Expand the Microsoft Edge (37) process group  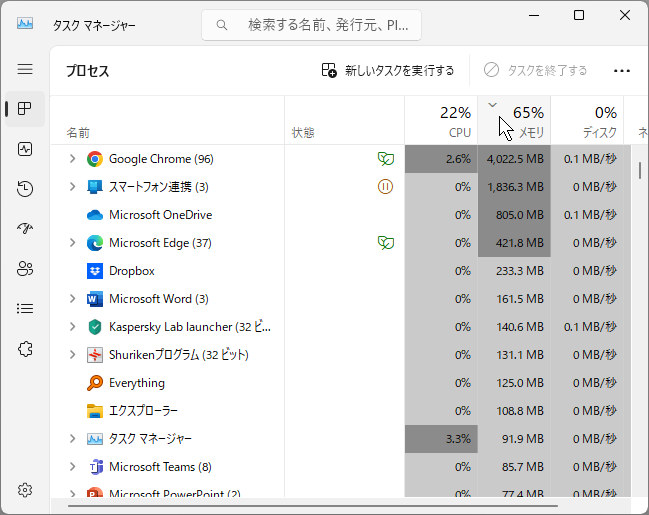pyautogui.click(x=72, y=243)
